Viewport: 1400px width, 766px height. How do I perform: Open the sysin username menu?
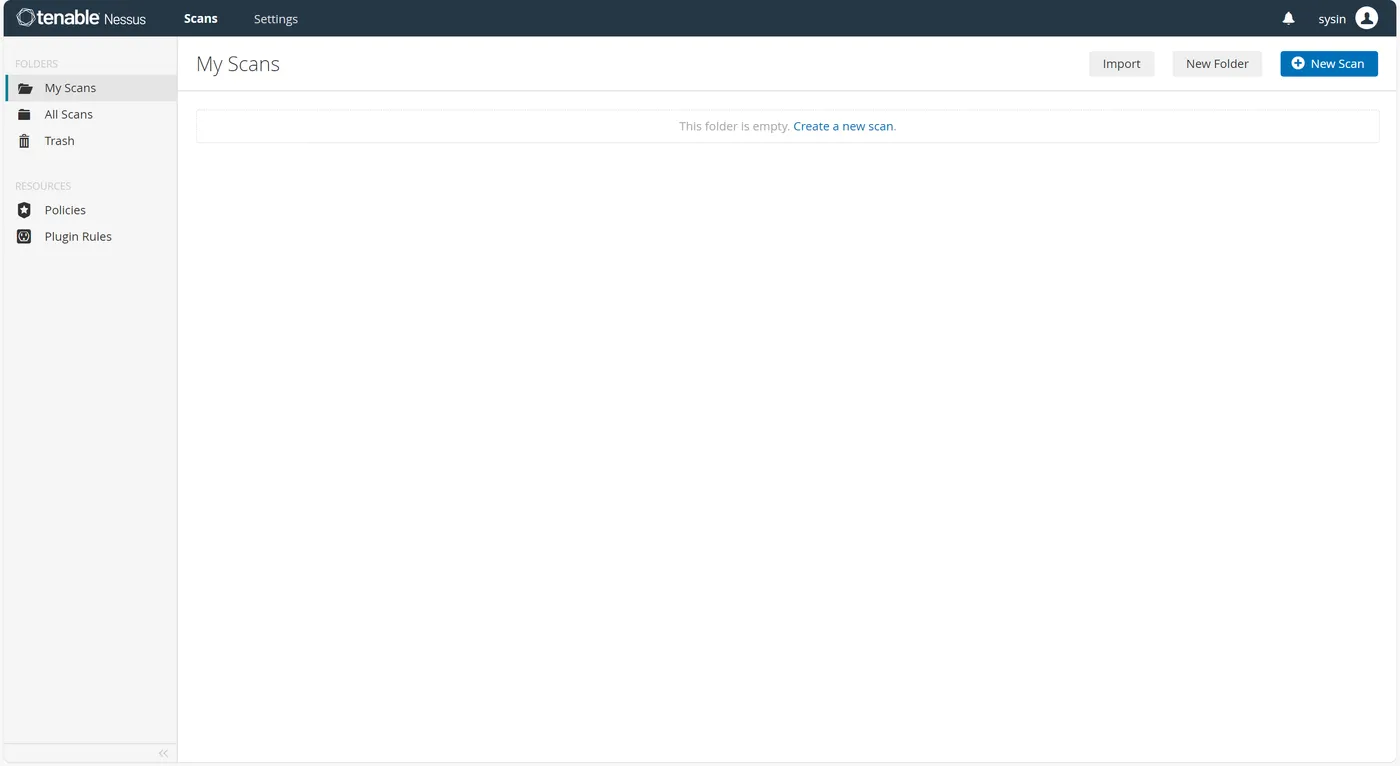1332,19
